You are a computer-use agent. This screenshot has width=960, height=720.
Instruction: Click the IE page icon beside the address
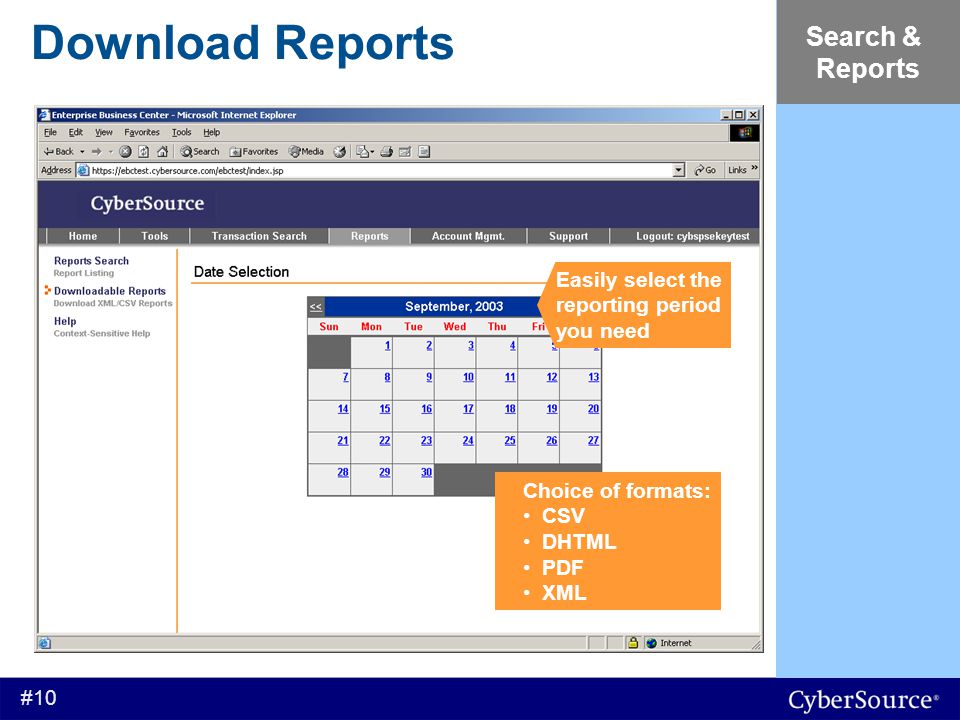click(83, 170)
